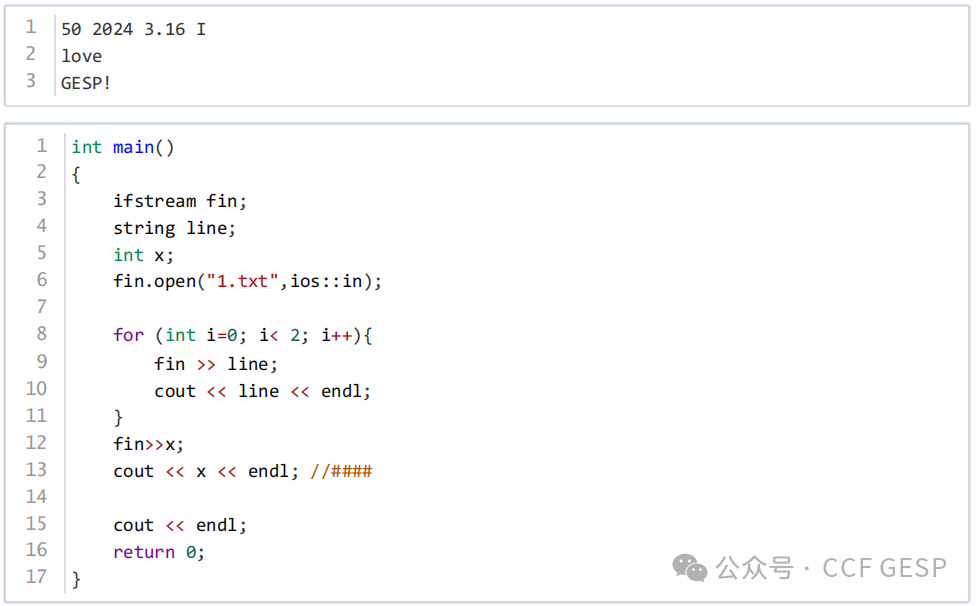This screenshot has width=977, height=606.
Task: Click the closing brace on line 17
Action: [75, 578]
